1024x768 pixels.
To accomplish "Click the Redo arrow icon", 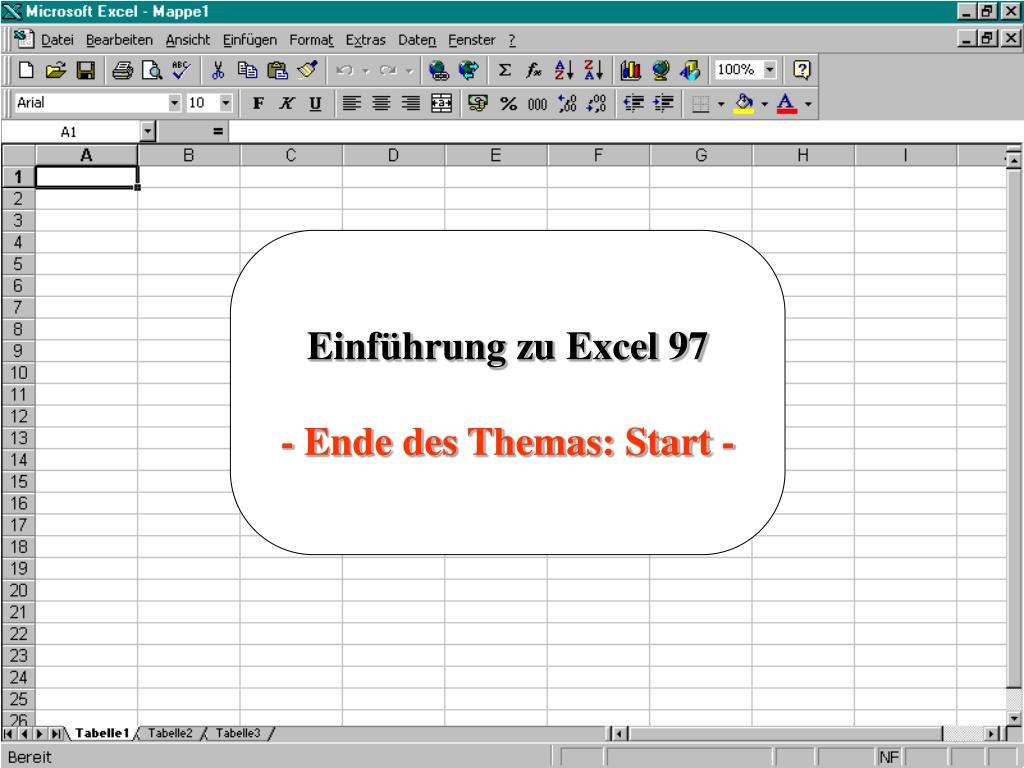I will coord(388,70).
